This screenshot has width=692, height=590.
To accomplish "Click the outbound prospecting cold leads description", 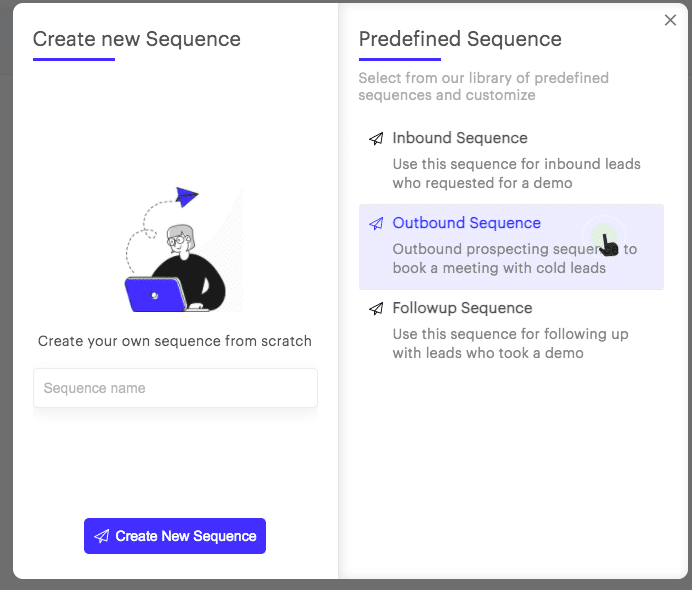I will click(x=515, y=259).
